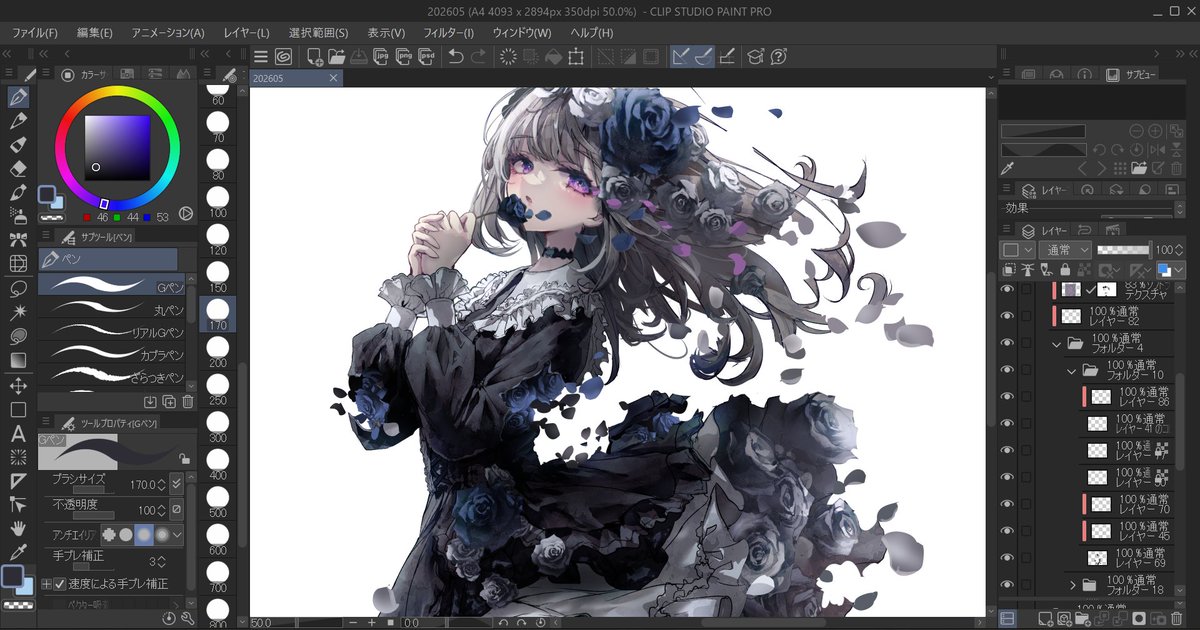Hide the レイヤー 70 layer
Viewport: 1200px width, 630px height.
[1007, 504]
